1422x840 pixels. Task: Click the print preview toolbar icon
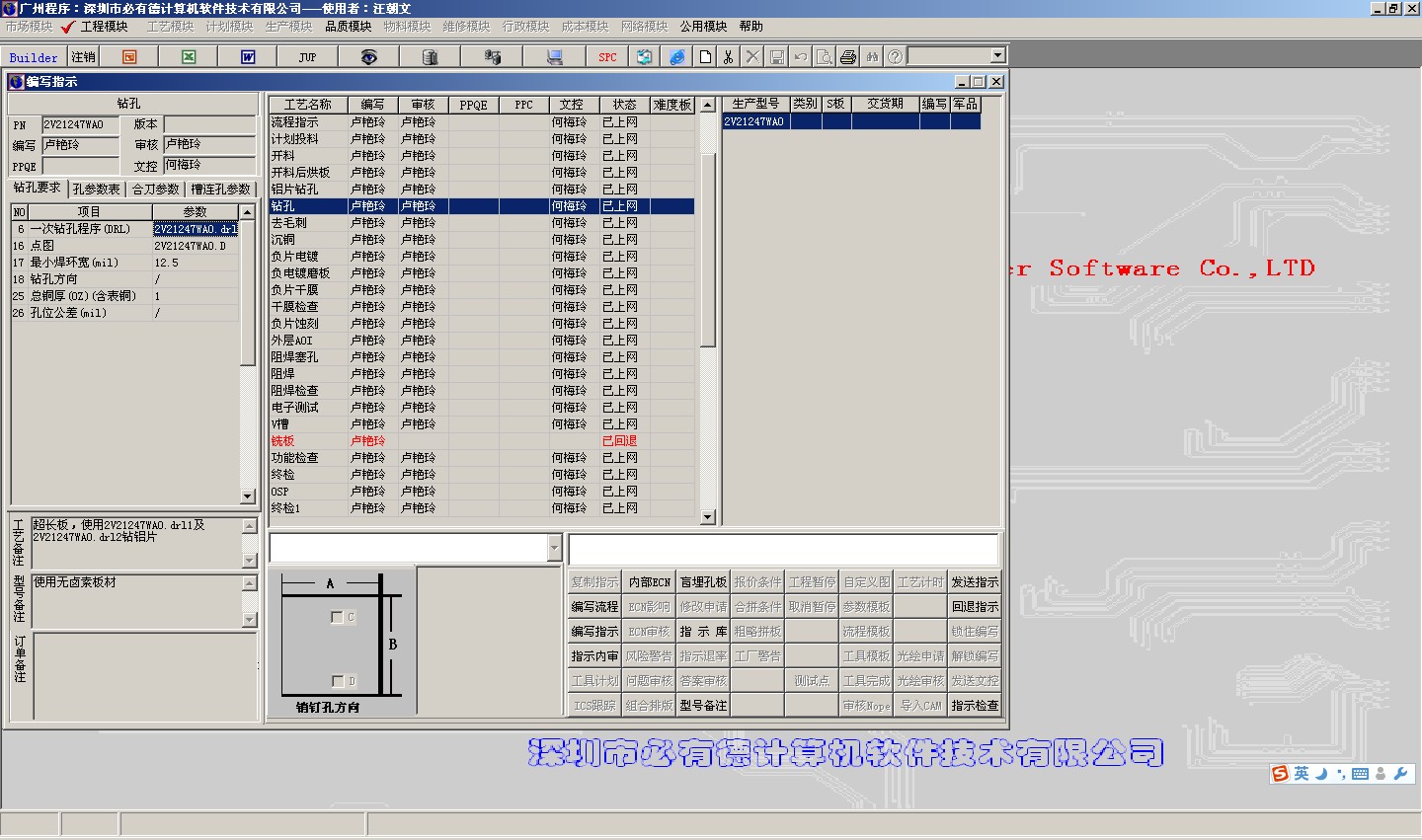[x=825, y=57]
